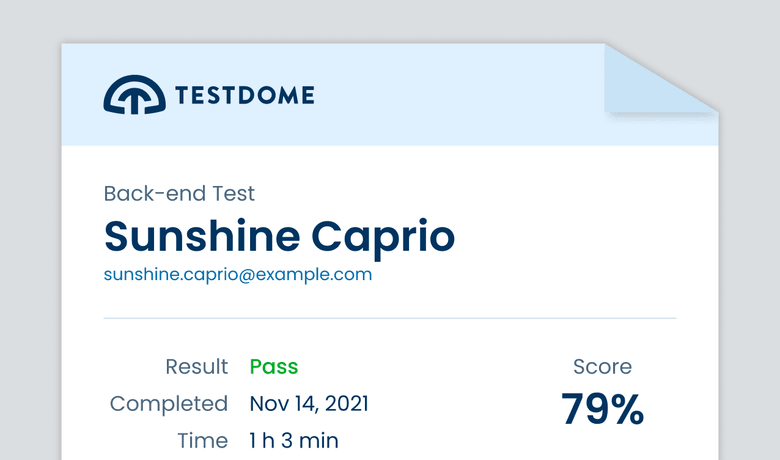Image resolution: width=780 pixels, height=460 pixels.
Task: Click the Completed label
Action: [x=169, y=404]
